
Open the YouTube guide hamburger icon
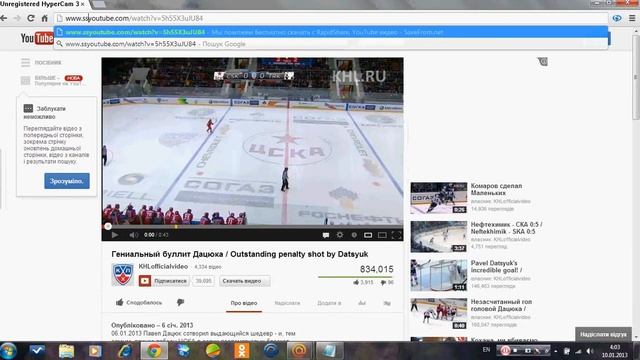(x=25, y=62)
